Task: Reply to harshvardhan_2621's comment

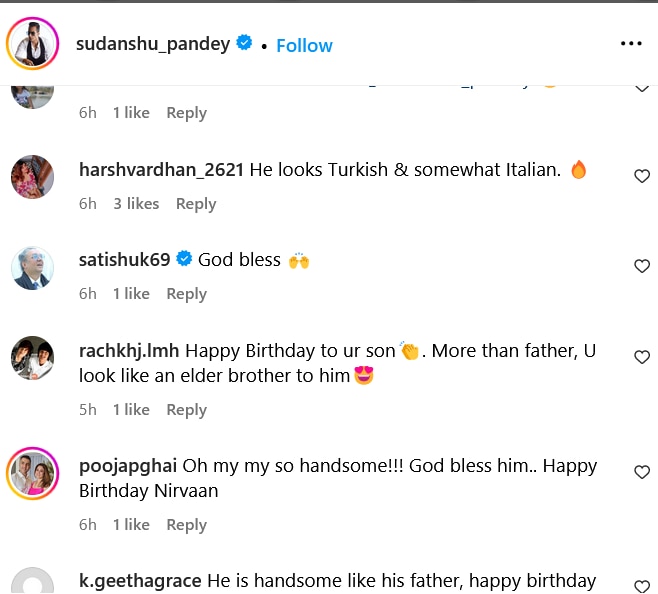Action: click(196, 204)
